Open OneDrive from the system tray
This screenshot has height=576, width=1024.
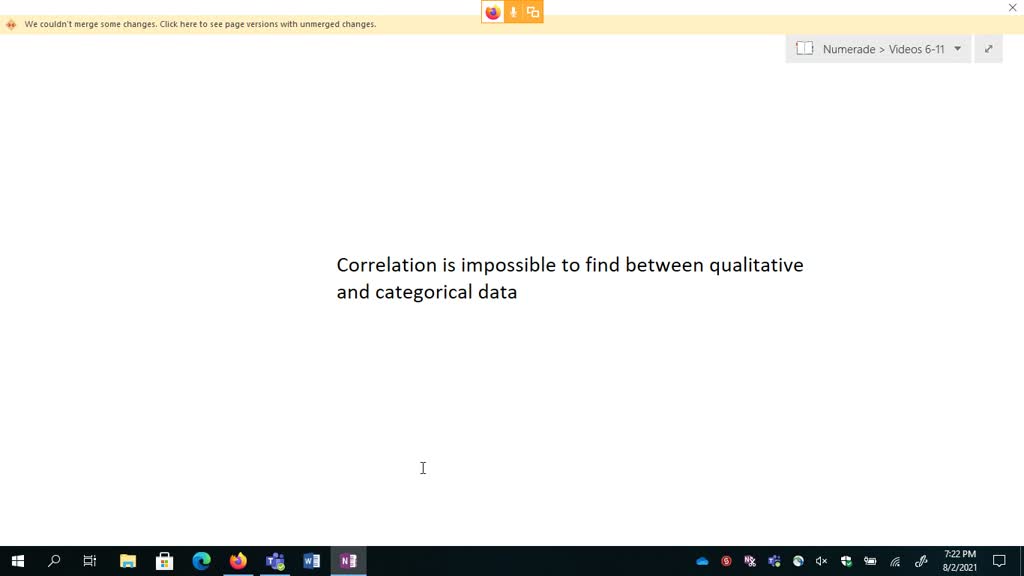pyautogui.click(x=701, y=561)
